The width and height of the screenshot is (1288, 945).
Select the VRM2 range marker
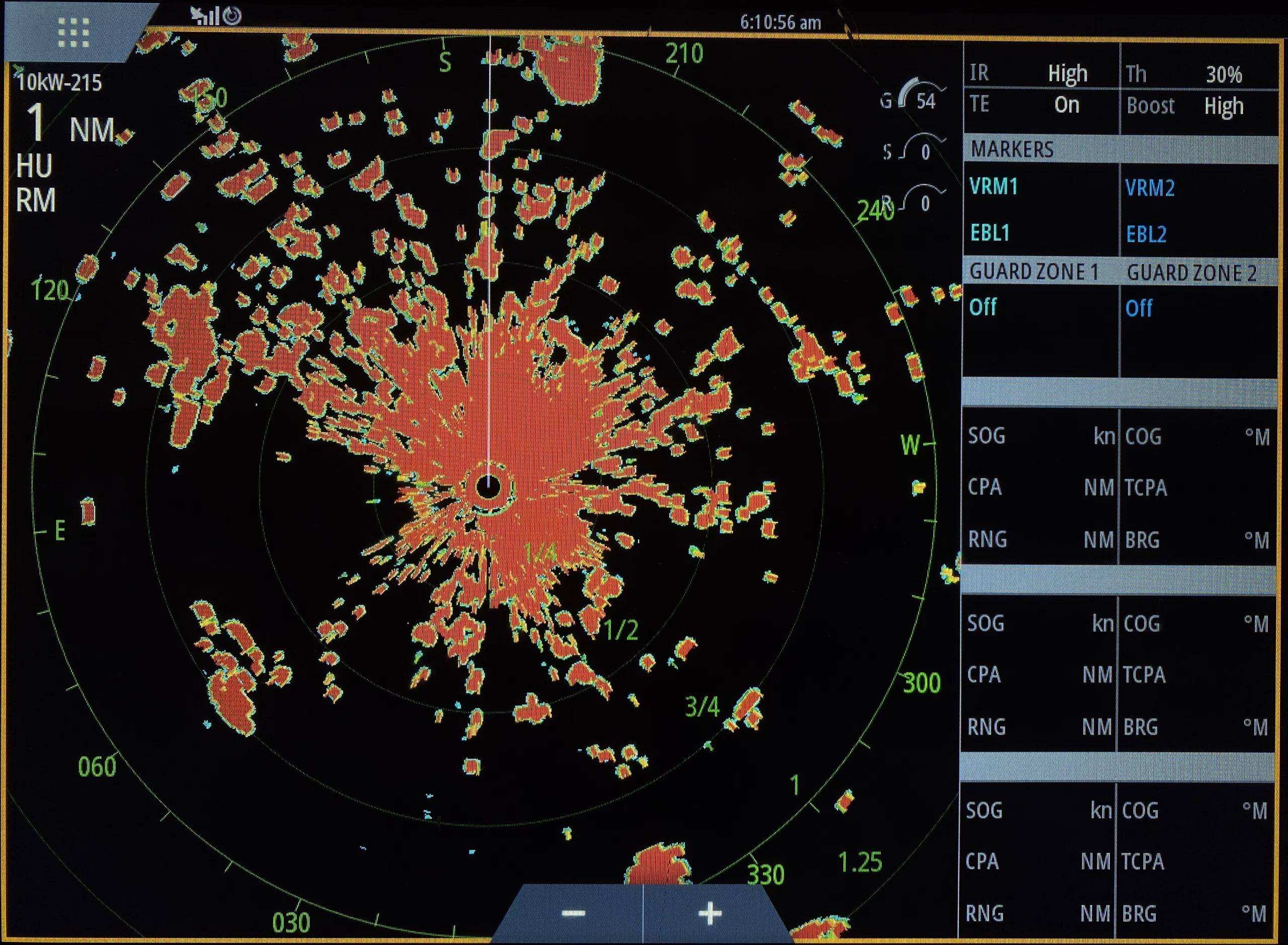pos(1150,188)
